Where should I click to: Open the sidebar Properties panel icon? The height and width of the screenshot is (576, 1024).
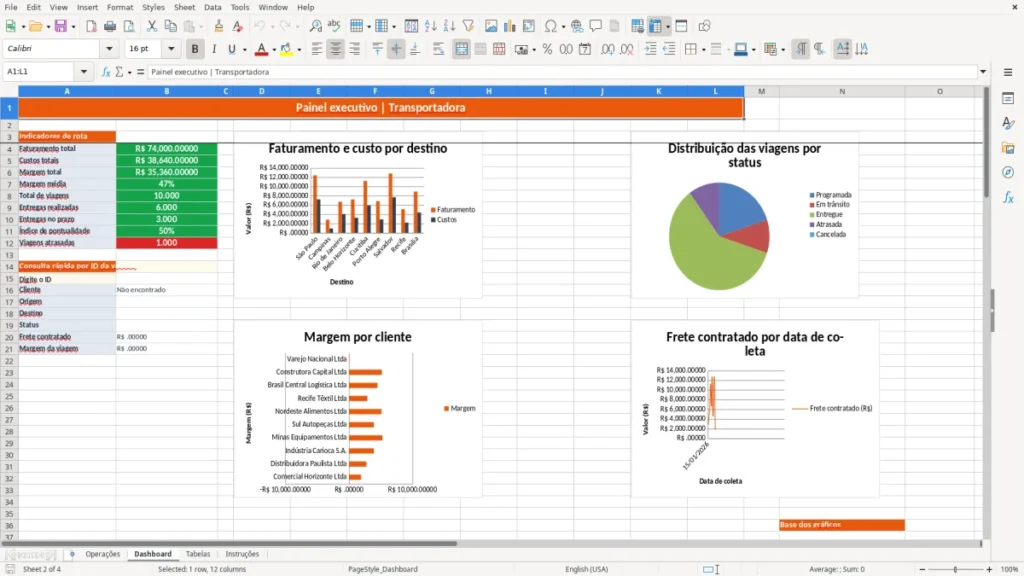(1008, 99)
